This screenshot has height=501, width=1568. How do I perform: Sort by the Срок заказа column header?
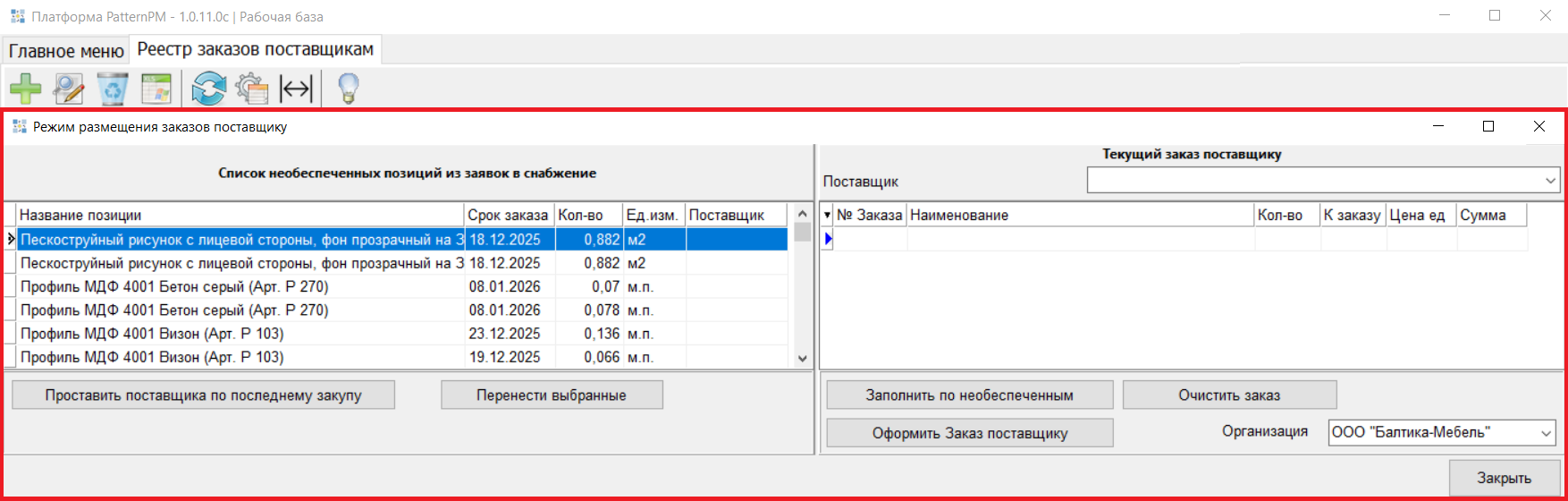pos(508,216)
